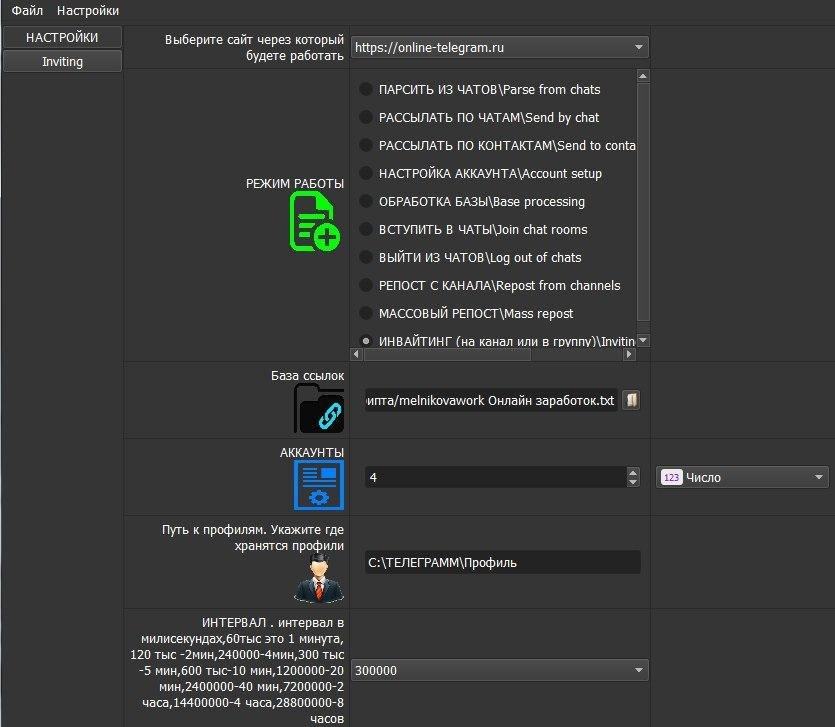
Task: Open the Файл menu
Action: coord(27,10)
